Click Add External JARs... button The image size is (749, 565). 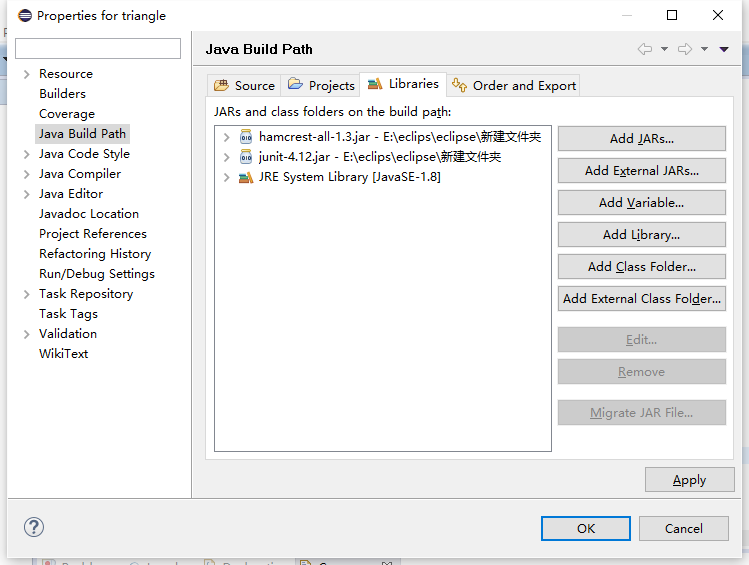pos(642,171)
